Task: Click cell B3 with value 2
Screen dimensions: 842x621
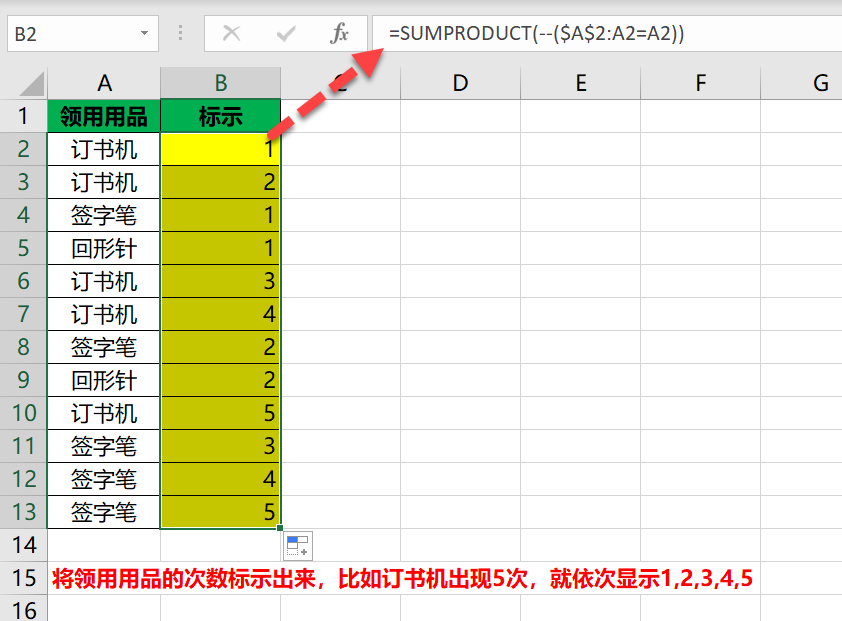Action: pos(220,182)
